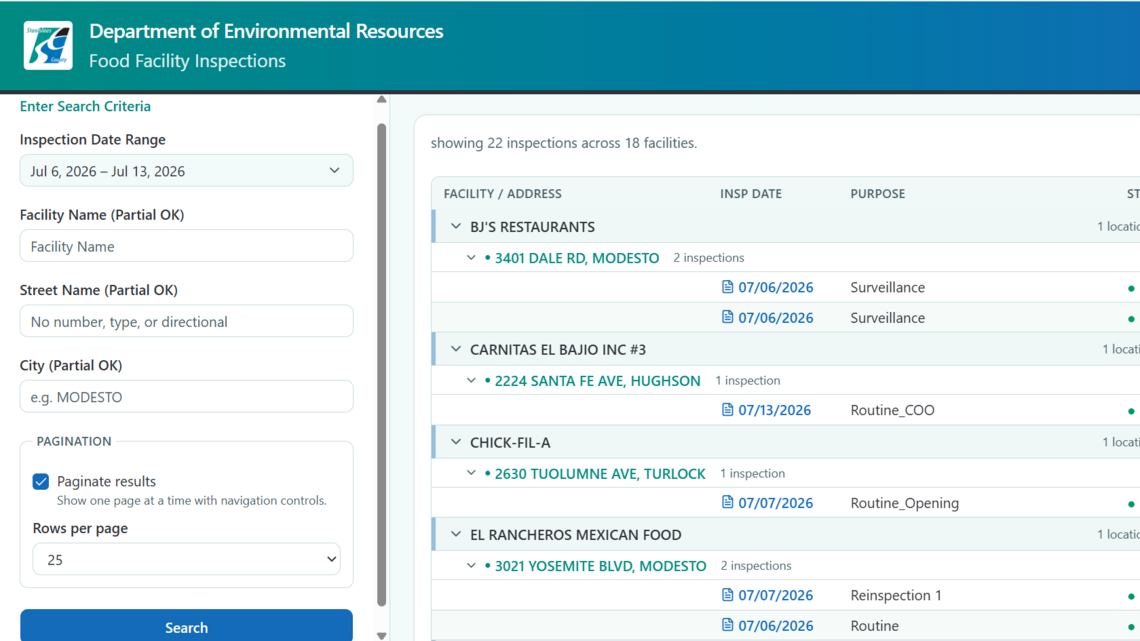
Task: Click the showing 22 inspections summary text
Action: point(563,143)
